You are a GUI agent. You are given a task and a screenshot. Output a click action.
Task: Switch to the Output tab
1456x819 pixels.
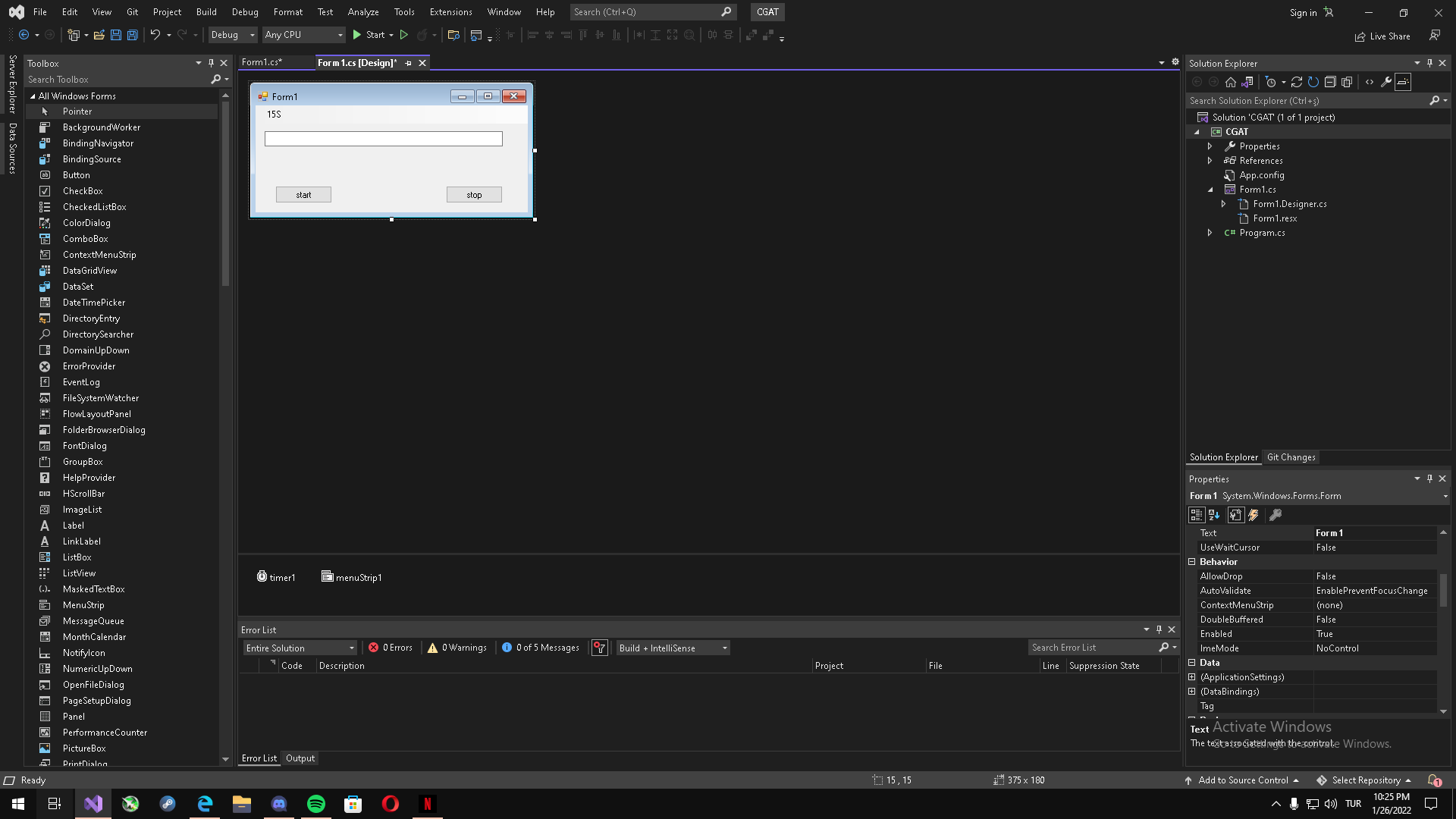(x=300, y=758)
